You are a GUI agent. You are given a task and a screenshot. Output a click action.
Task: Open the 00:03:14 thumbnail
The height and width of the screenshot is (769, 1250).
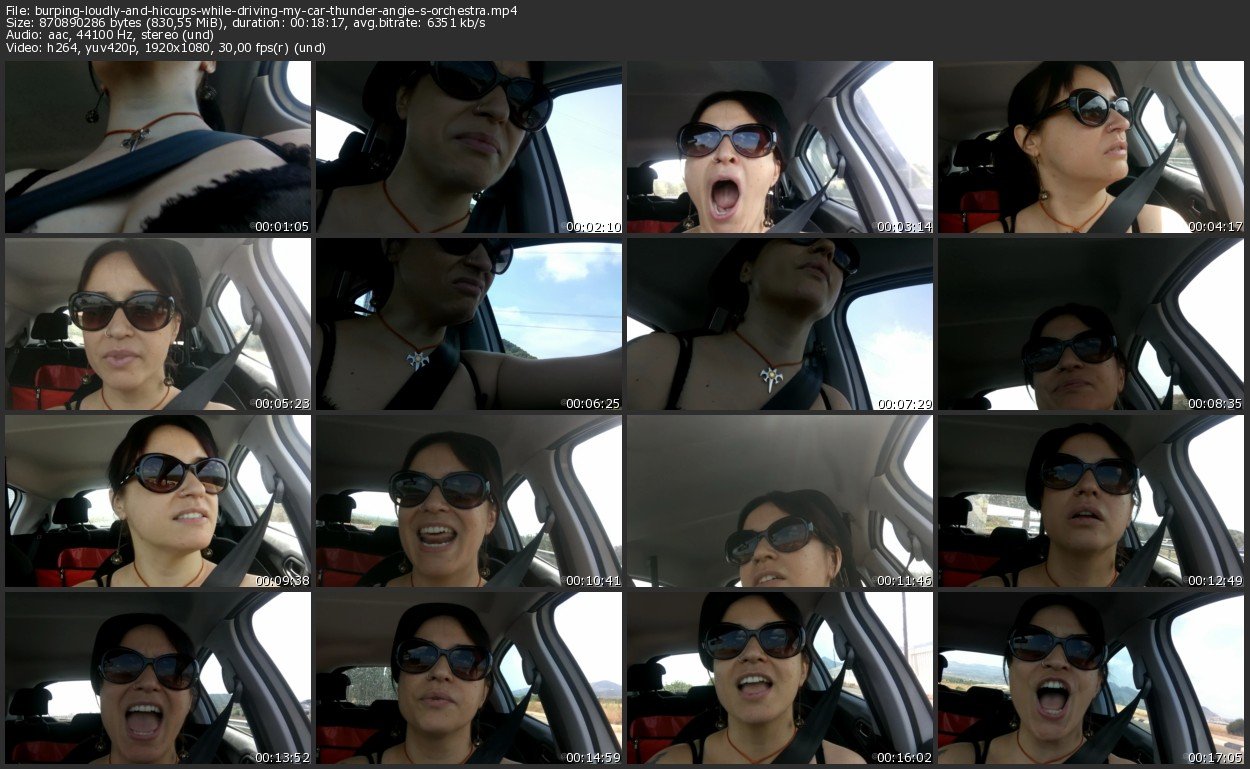(780, 147)
